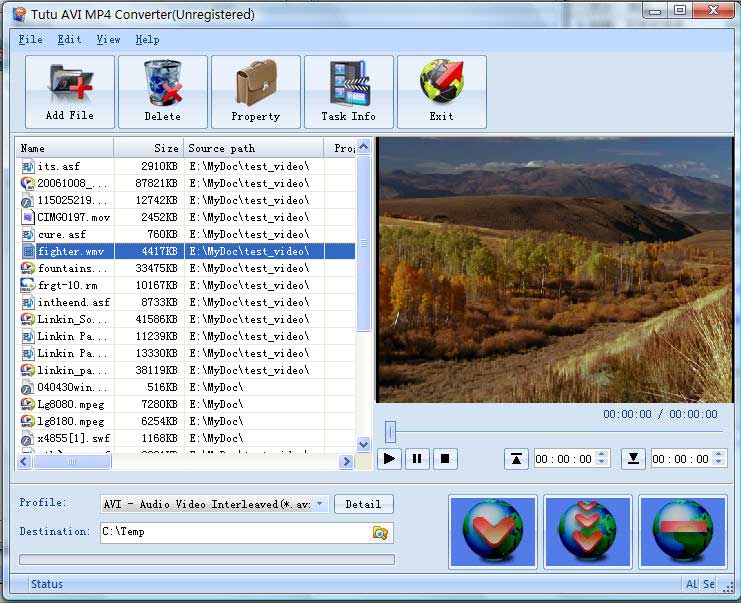The width and height of the screenshot is (741, 603).
Task: Click the Delete trash bin icon
Action: pos(163,83)
